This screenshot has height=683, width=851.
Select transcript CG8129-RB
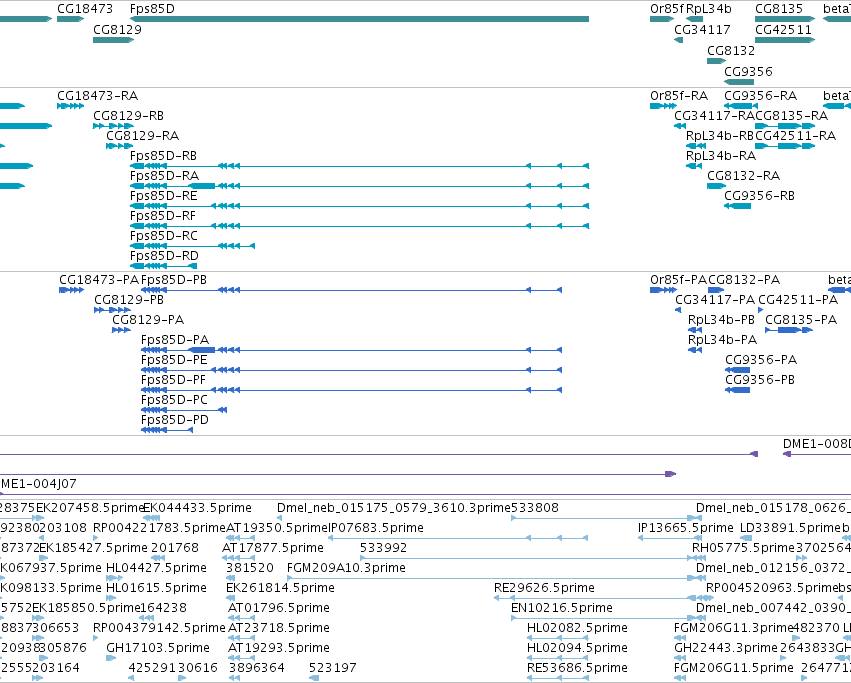pyautogui.click(x=129, y=116)
